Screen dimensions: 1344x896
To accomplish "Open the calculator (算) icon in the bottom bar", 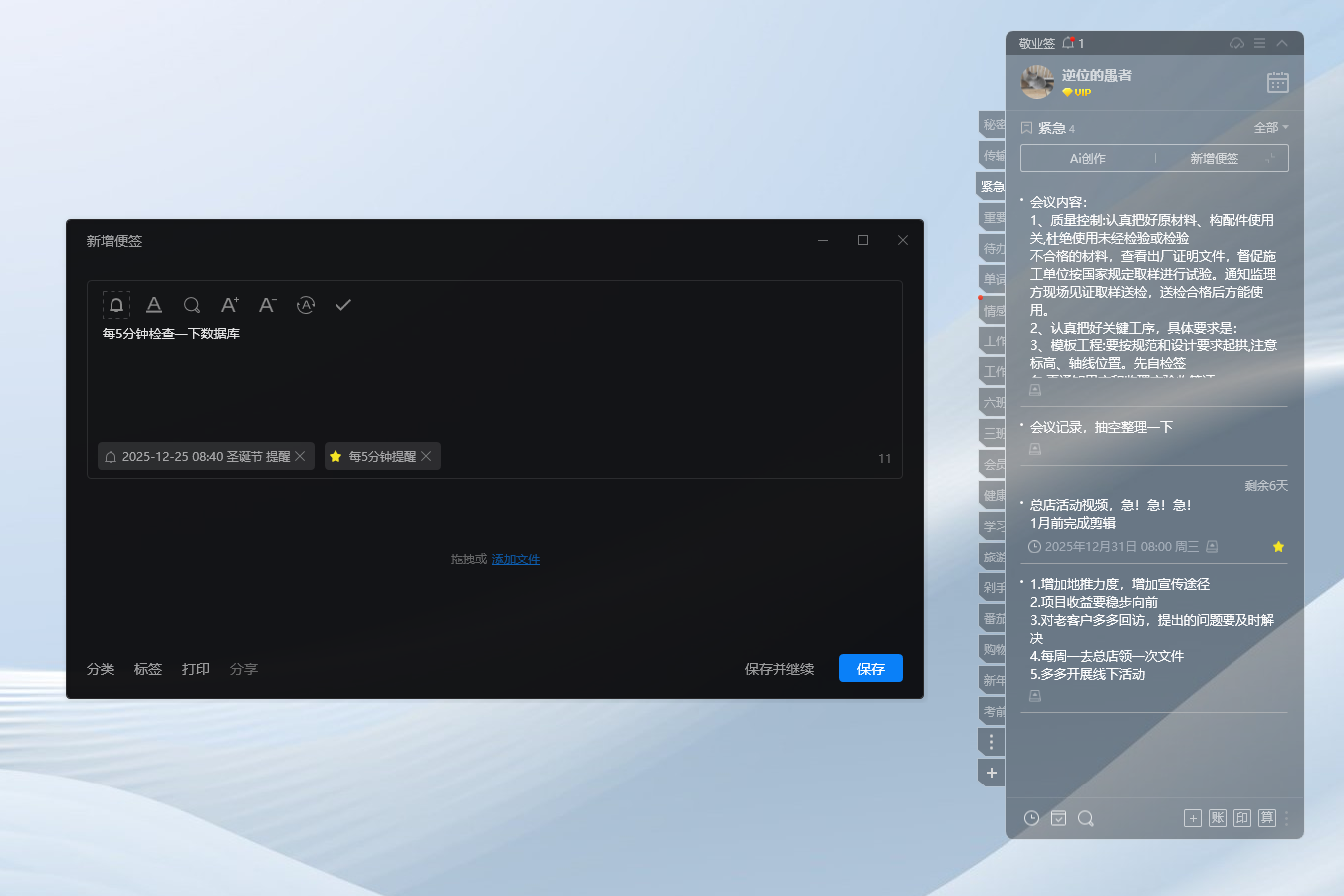I will pos(1266,817).
